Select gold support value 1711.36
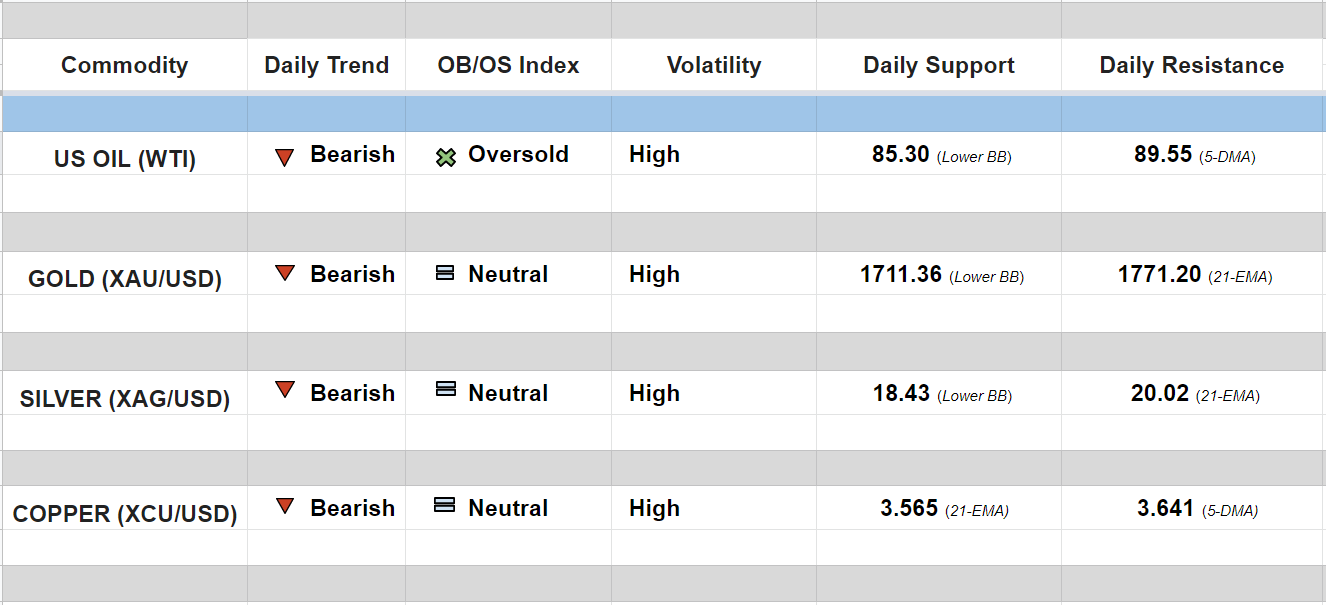 point(901,275)
